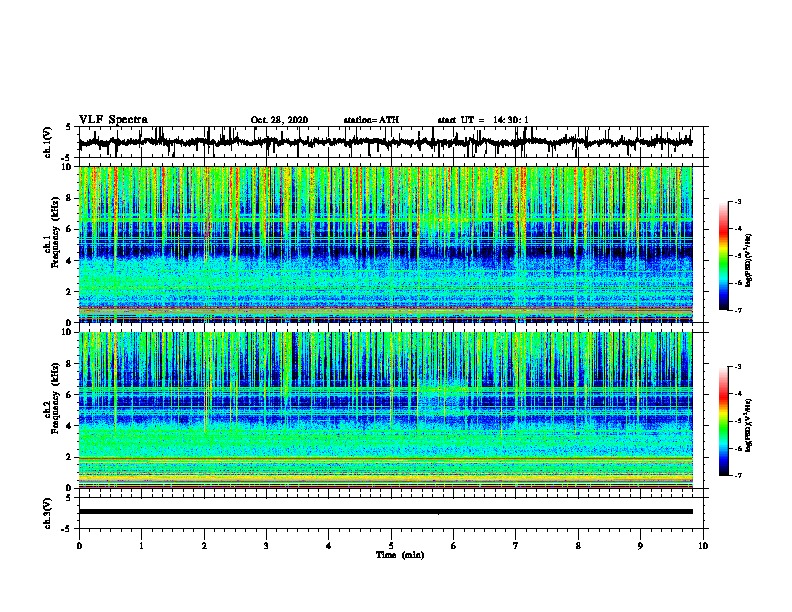Click the upper colorbar's log(PSD) label

[748, 260]
